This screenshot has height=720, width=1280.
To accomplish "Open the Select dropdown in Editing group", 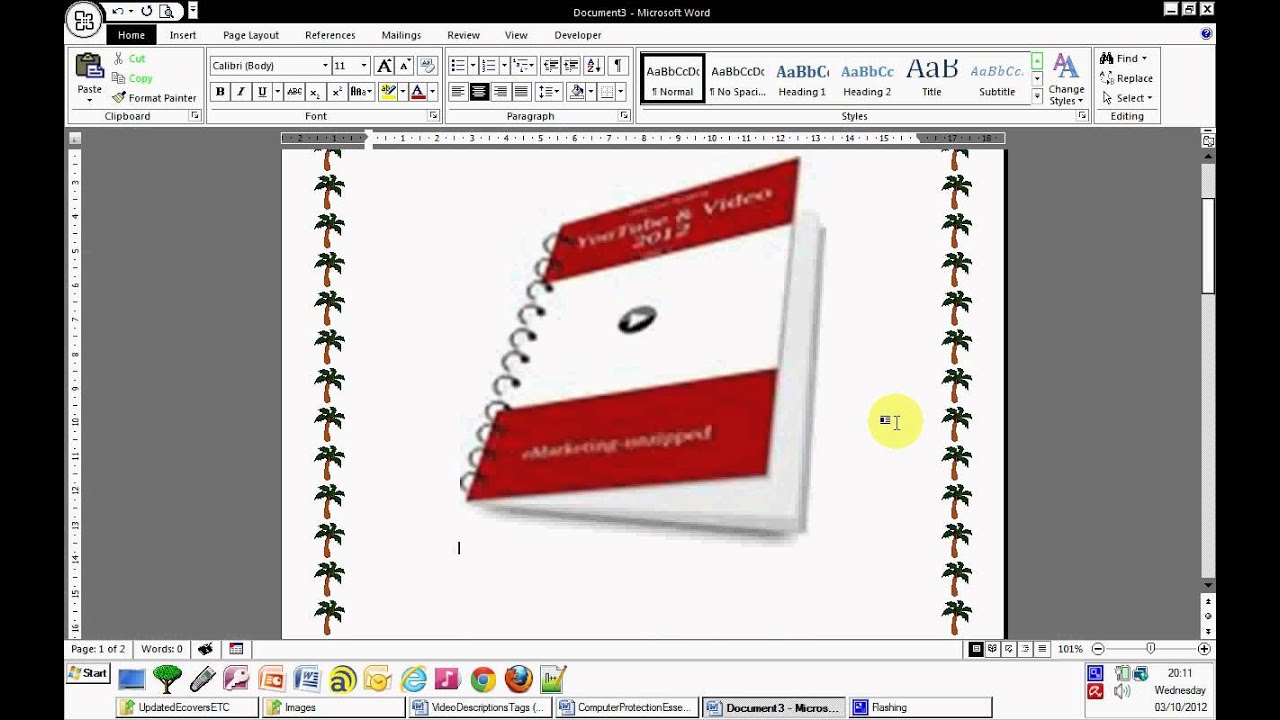I will (1127, 98).
